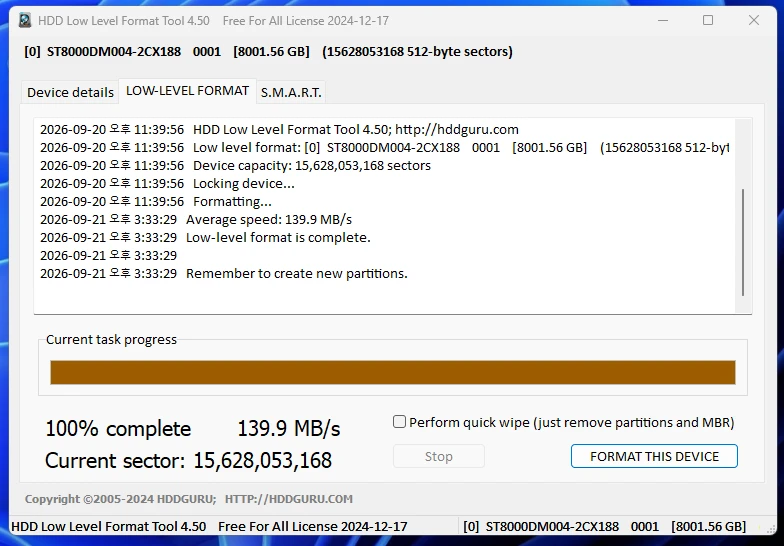Image resolution: width=784 pixels, height=546 pixels.
Task: Click the 'Current task progress' group label
Action: (111, 340)
